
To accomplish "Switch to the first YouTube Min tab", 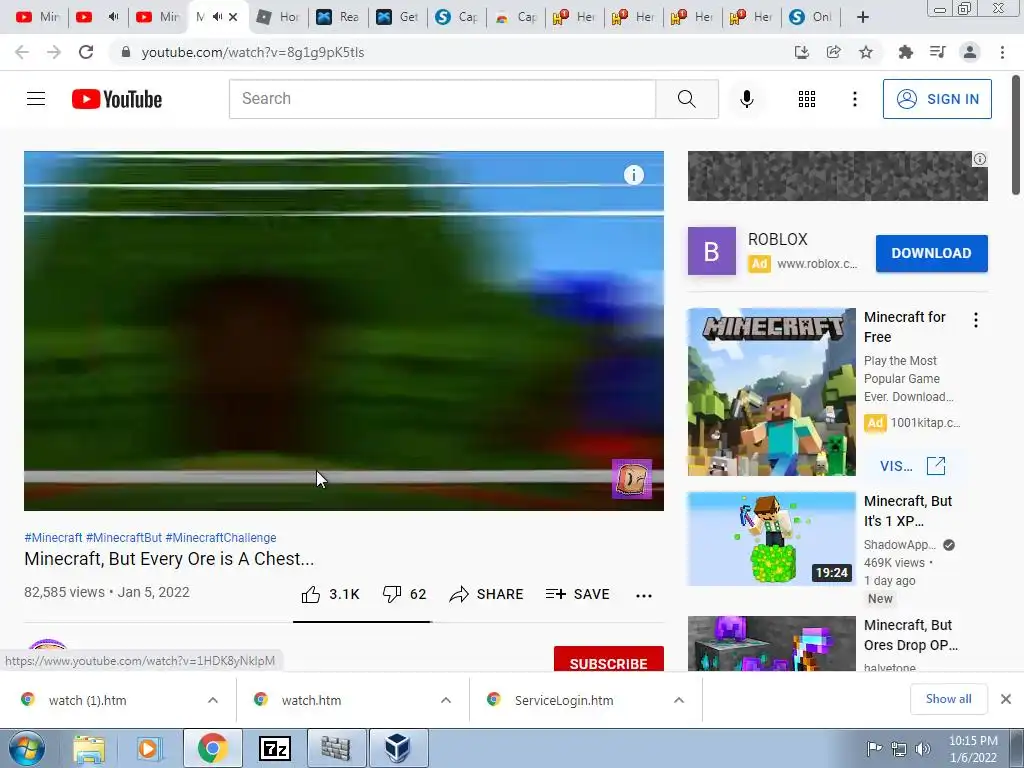I will pyautogui.click(x=37, y=17).
